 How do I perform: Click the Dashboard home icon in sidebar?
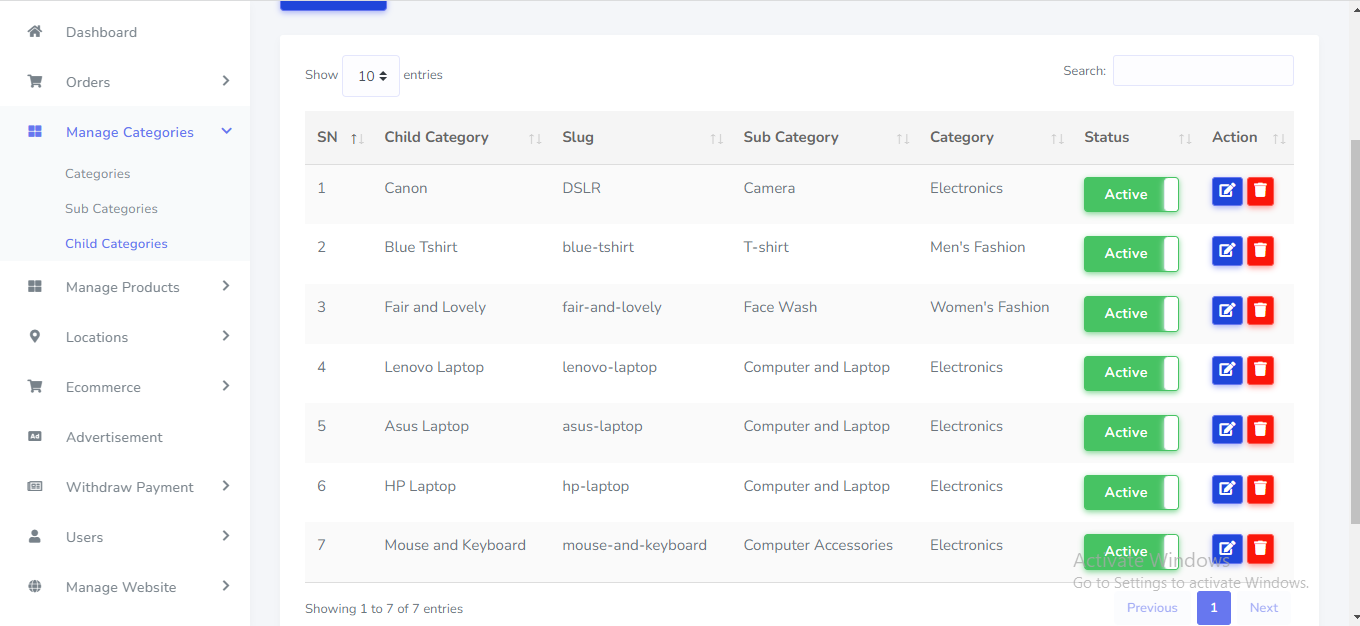pyautogui.click(x=35, y=32)
